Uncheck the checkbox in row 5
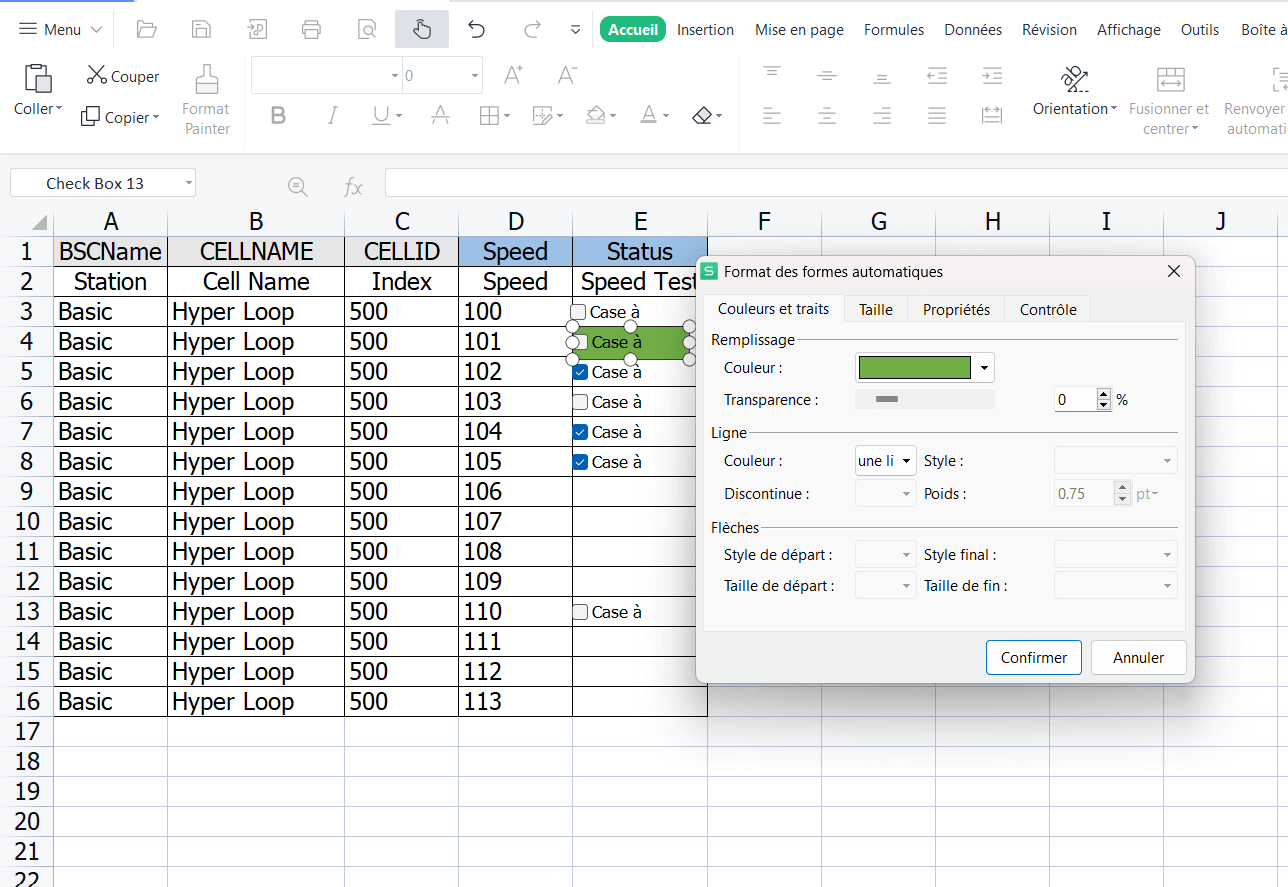 point(580,372)
